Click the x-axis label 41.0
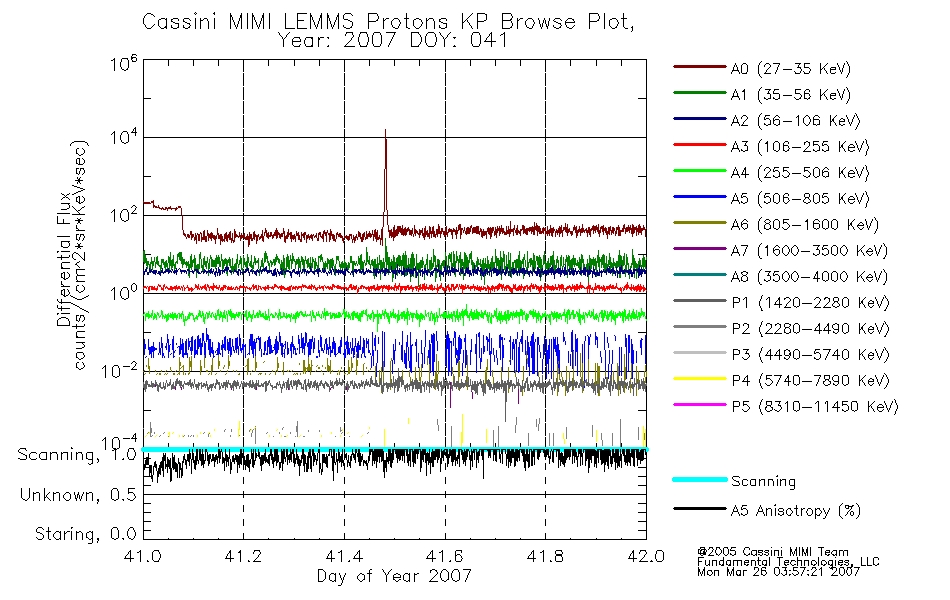The image size is (950, 600). pos(143,556)
